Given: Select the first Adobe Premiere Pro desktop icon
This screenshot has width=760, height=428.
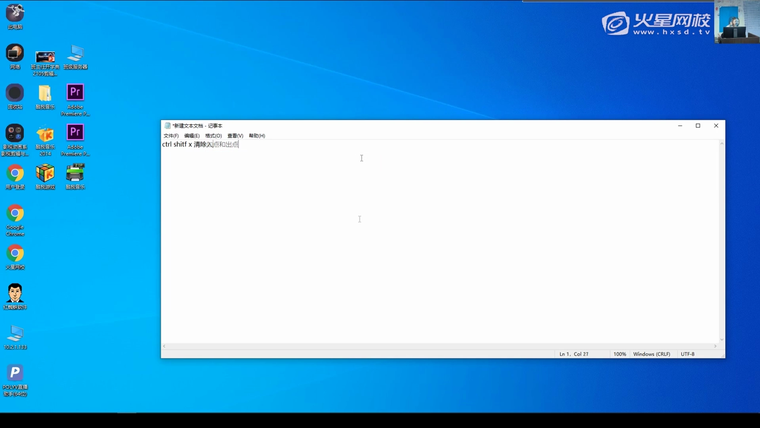Looking at the screenshot, I should click(75, 93).
